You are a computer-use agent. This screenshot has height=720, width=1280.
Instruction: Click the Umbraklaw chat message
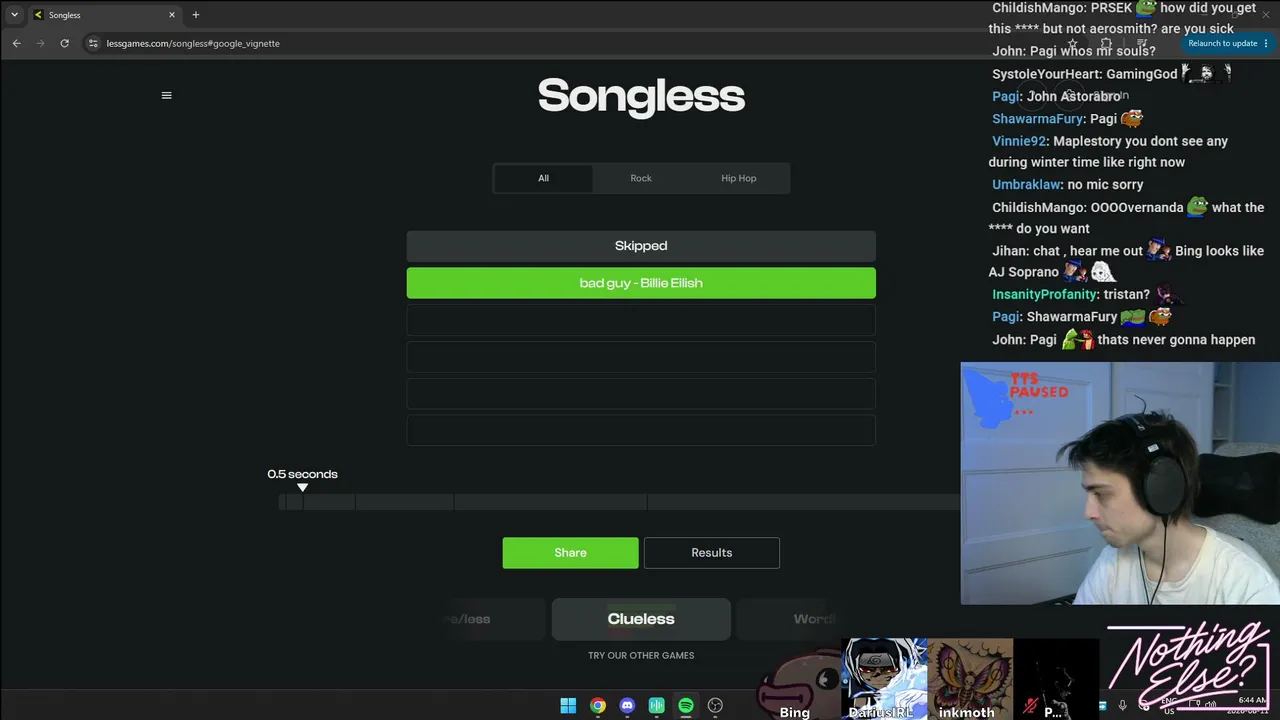pos(1067,185)
